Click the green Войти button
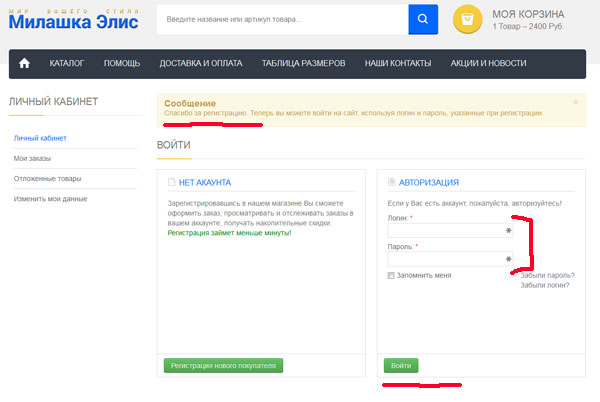Screen dimensions: 600x402 pos(401,366)
